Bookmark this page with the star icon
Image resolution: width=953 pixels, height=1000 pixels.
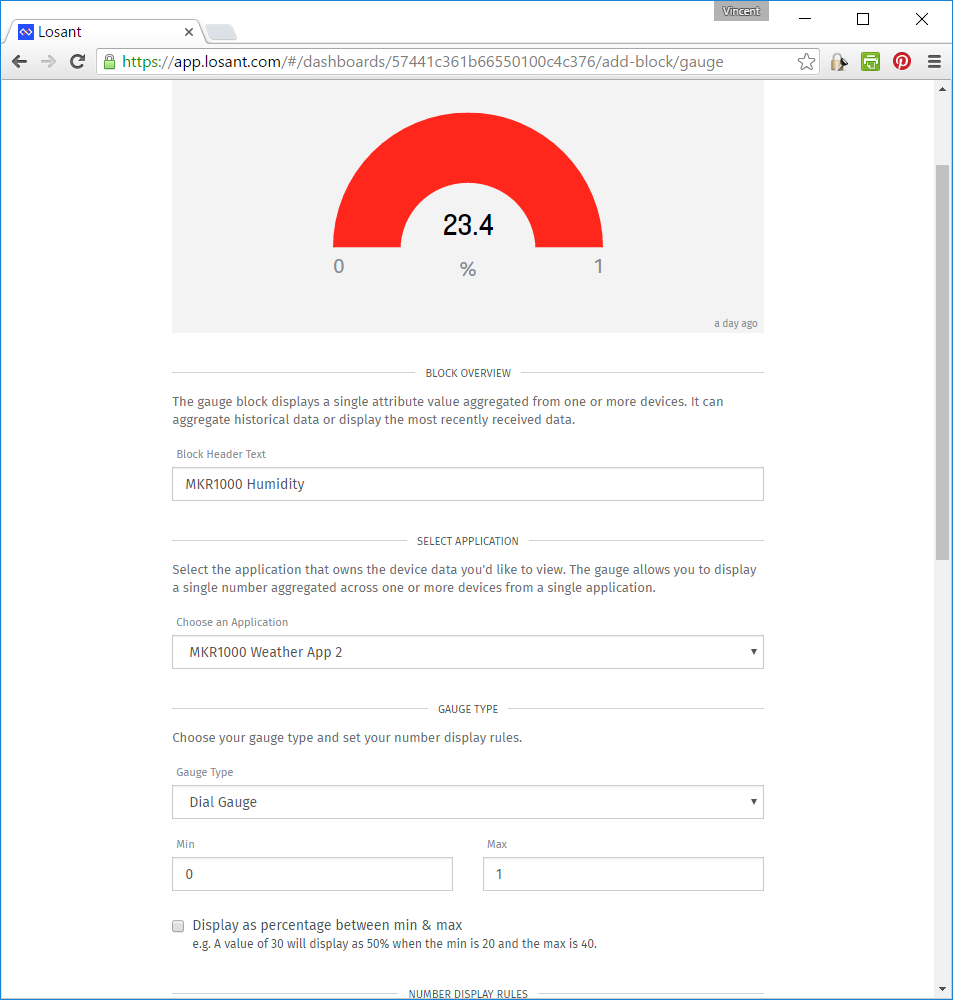click(x=806, y=62)
